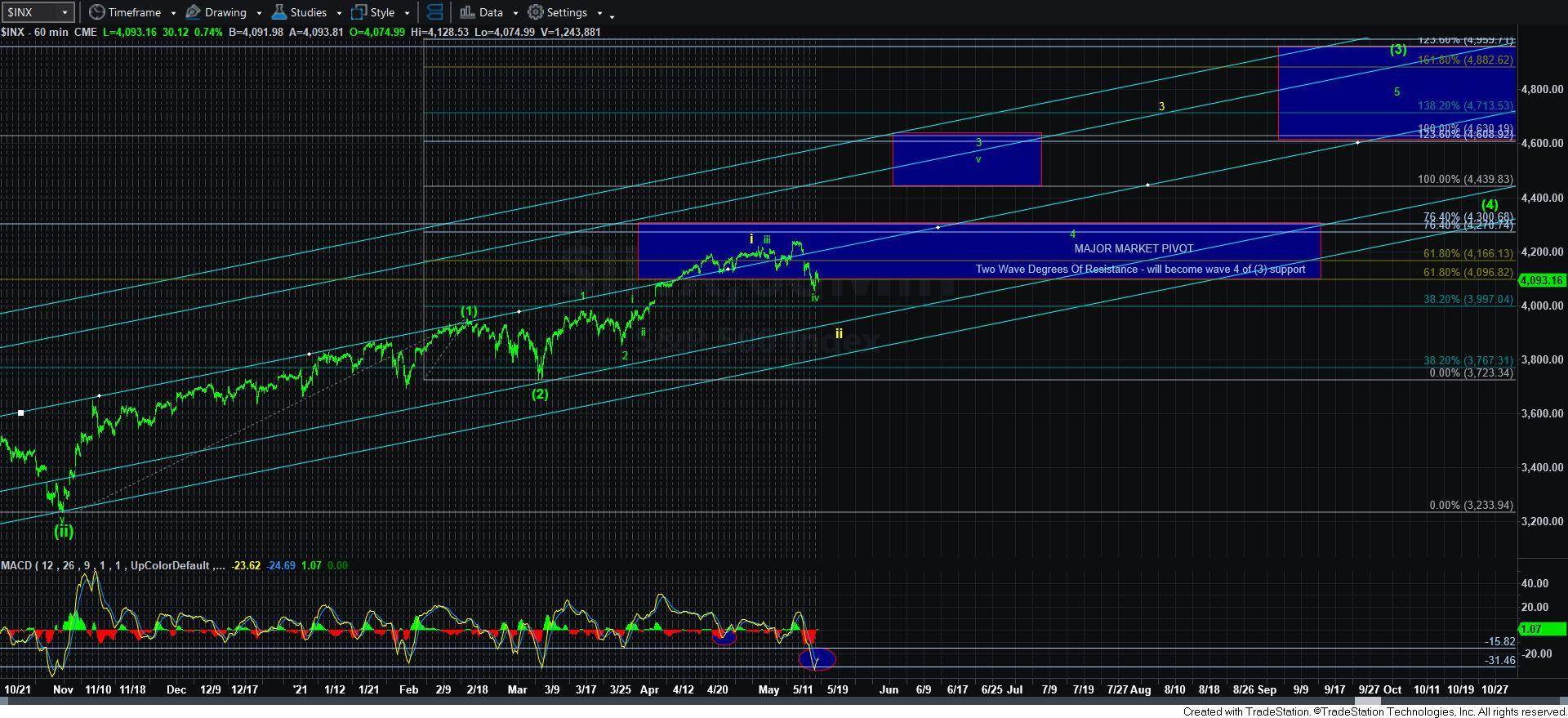Select the MAJOR MARKET PIVOT text annotation
The image size is (1568, 718).
click(x=1134, y=248)
